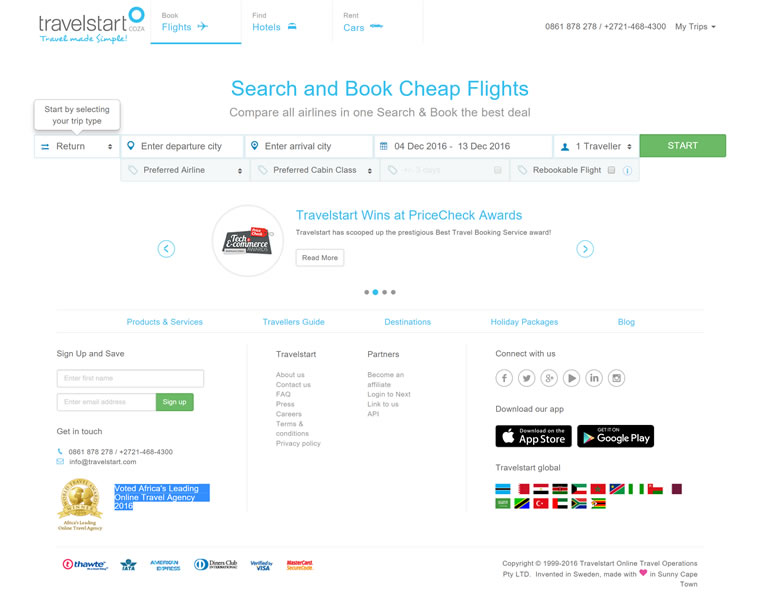
Task: Select the South Africa flag
Action: coord(579,504)
